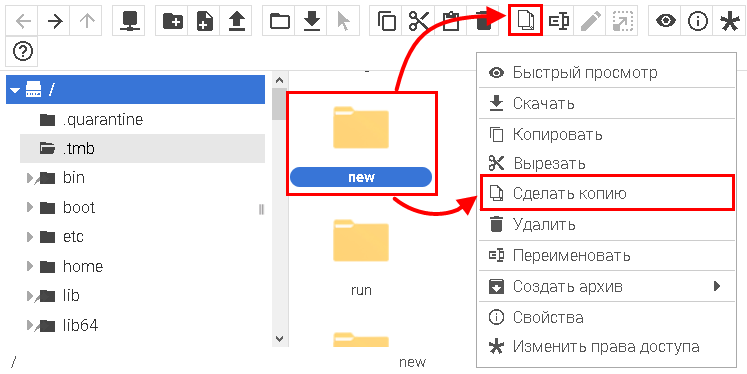Click the Resize image toolbar icon
The height and width of the screenshot is (374, 747).
622,21
